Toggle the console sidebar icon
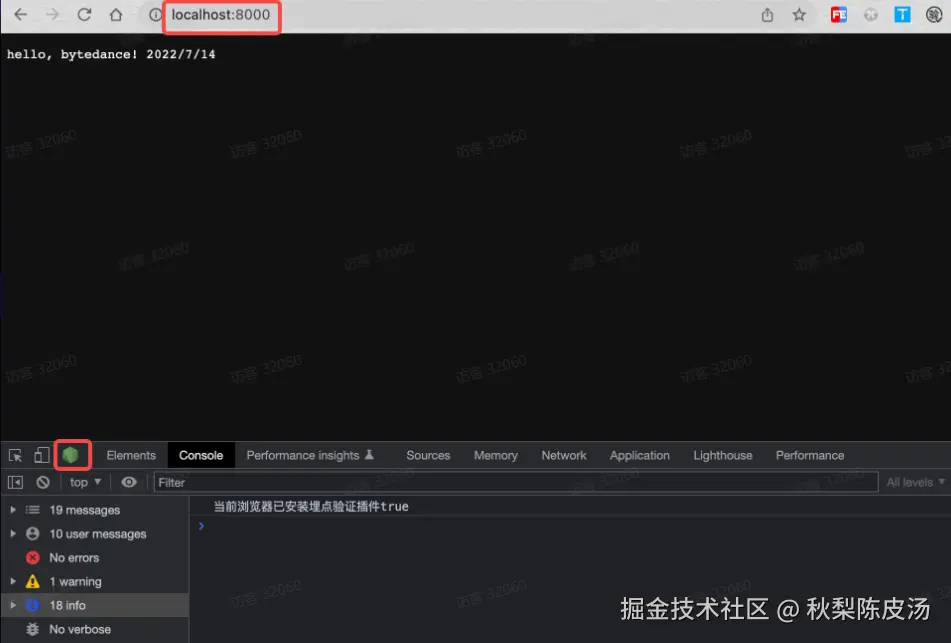 [x=15, y=482]
